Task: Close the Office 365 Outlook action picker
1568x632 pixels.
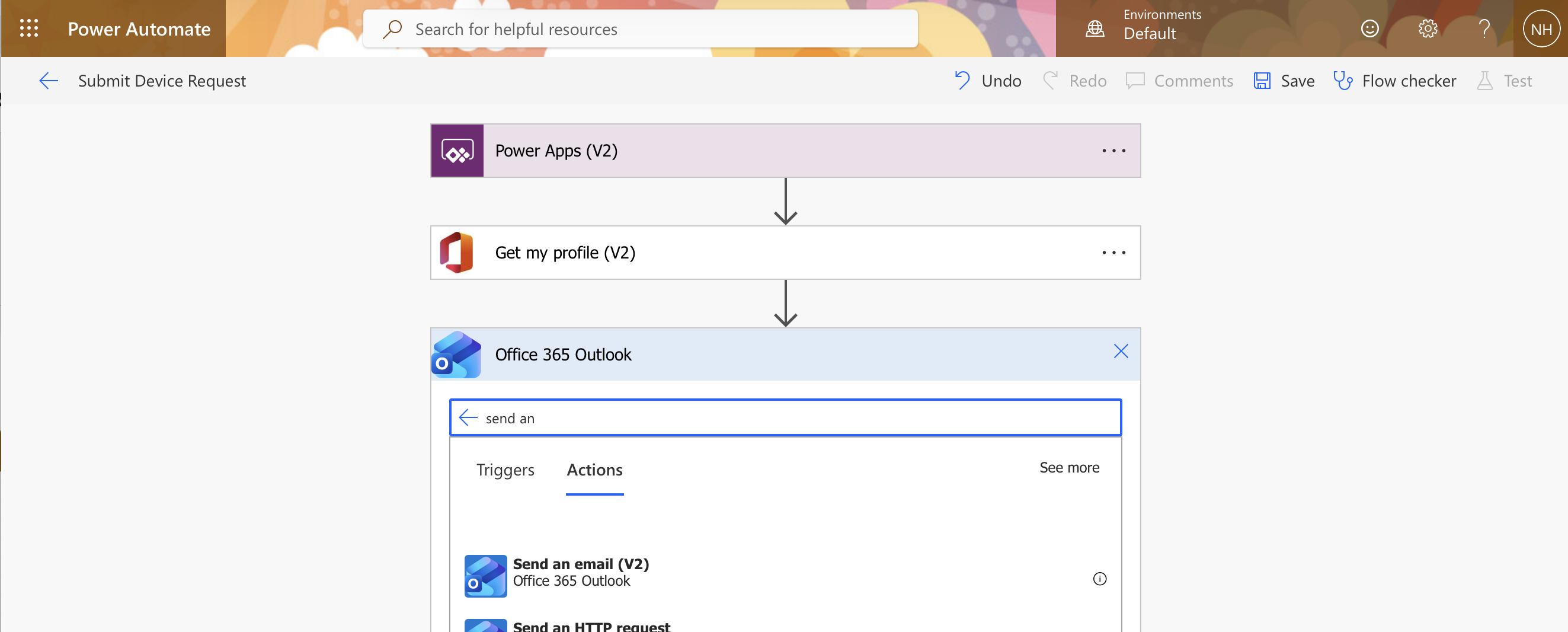Action: pos(1121,352)
